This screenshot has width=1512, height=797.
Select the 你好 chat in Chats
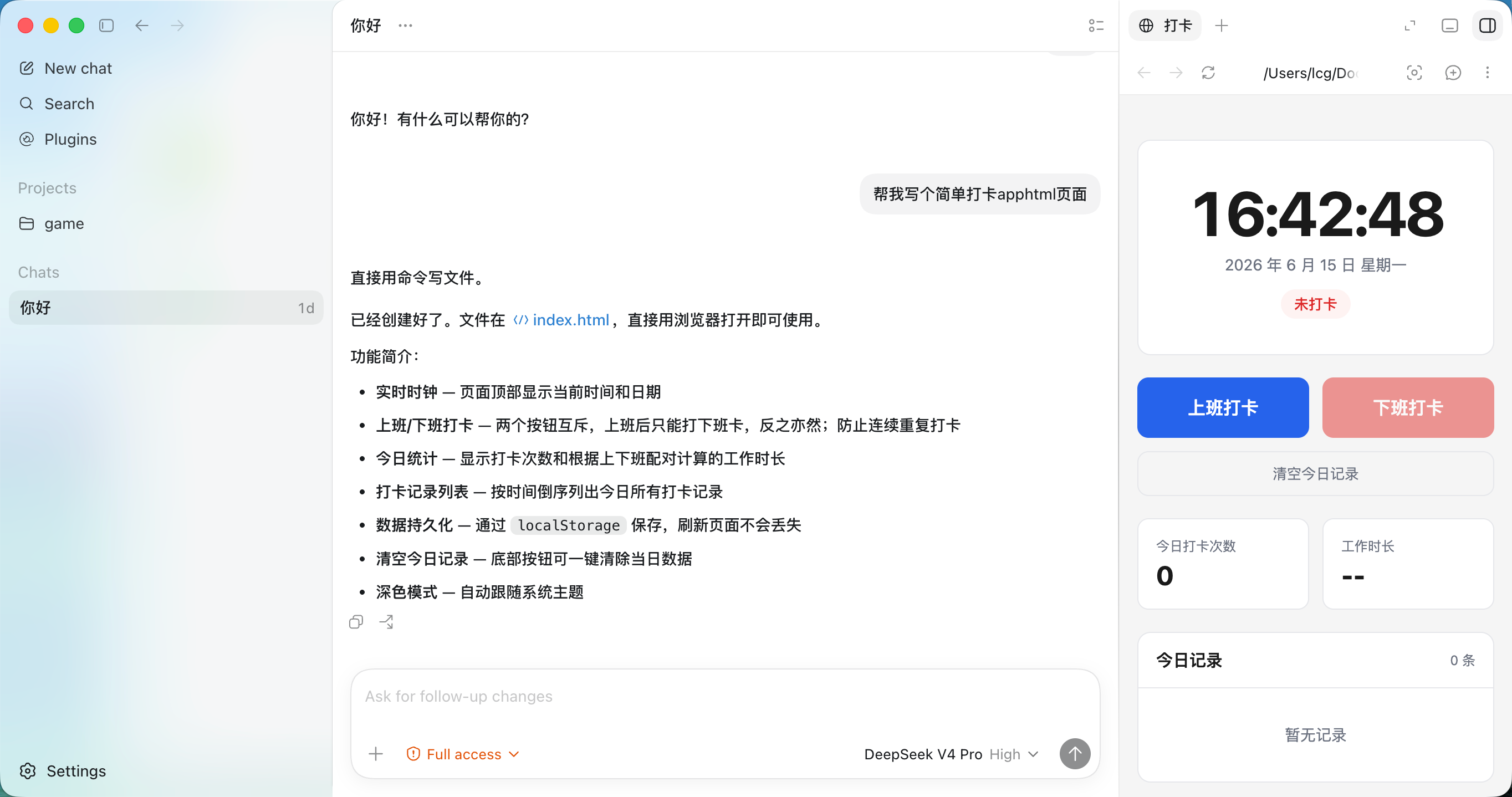click(x=166, y=307)
